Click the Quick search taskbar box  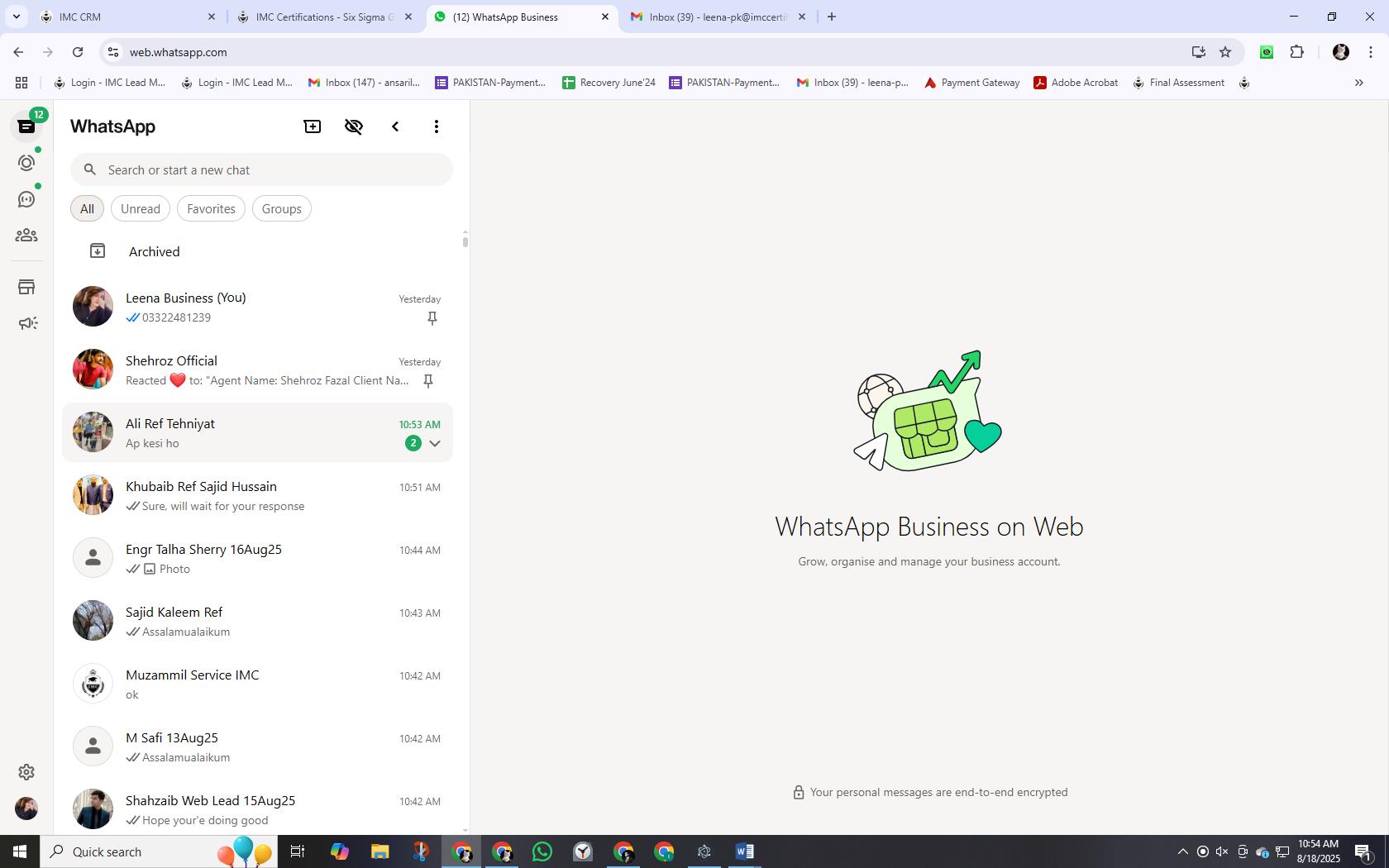click(x=157, y=851)
